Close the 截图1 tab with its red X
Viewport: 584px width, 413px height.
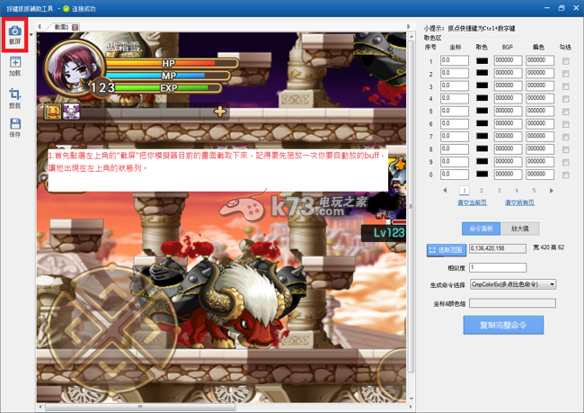75,27
